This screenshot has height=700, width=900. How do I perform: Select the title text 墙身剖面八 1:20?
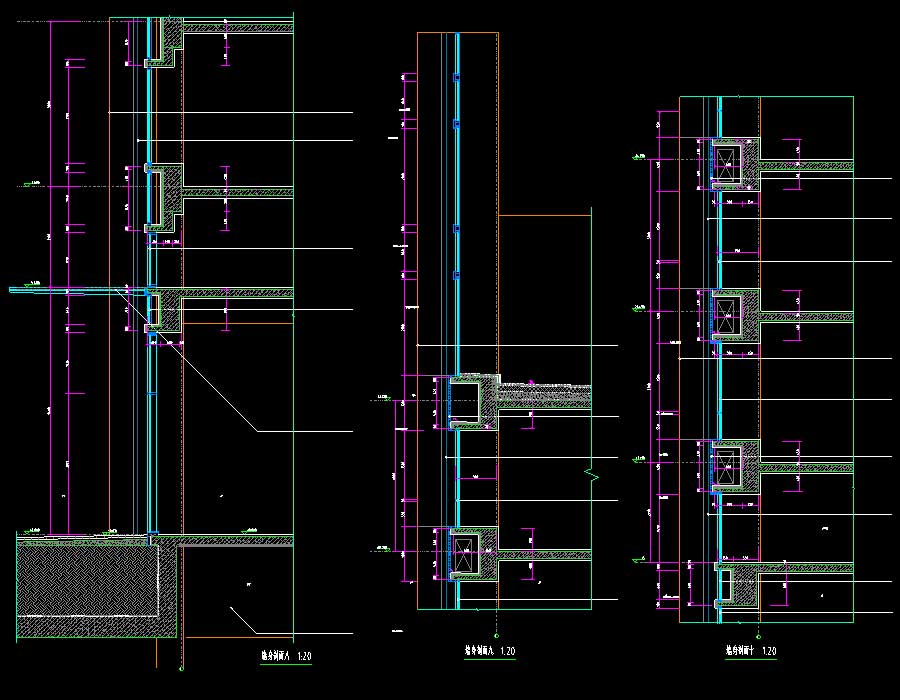pos(286,656)
